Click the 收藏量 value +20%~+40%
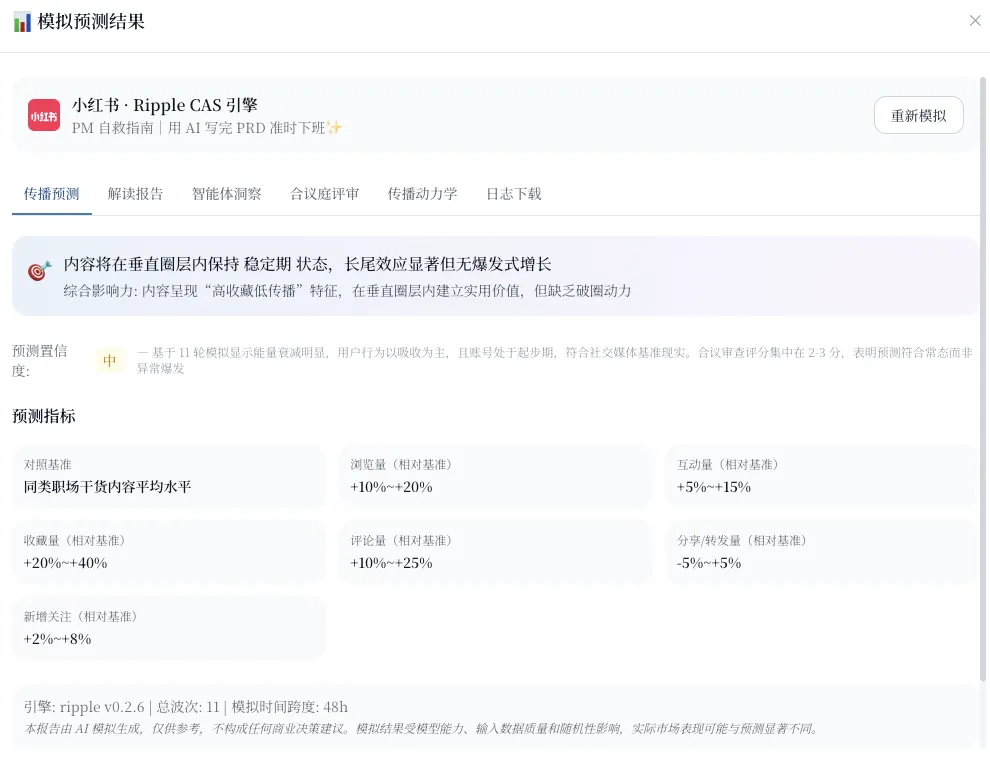This screenshot has height=765, width=990. point(66,563)
